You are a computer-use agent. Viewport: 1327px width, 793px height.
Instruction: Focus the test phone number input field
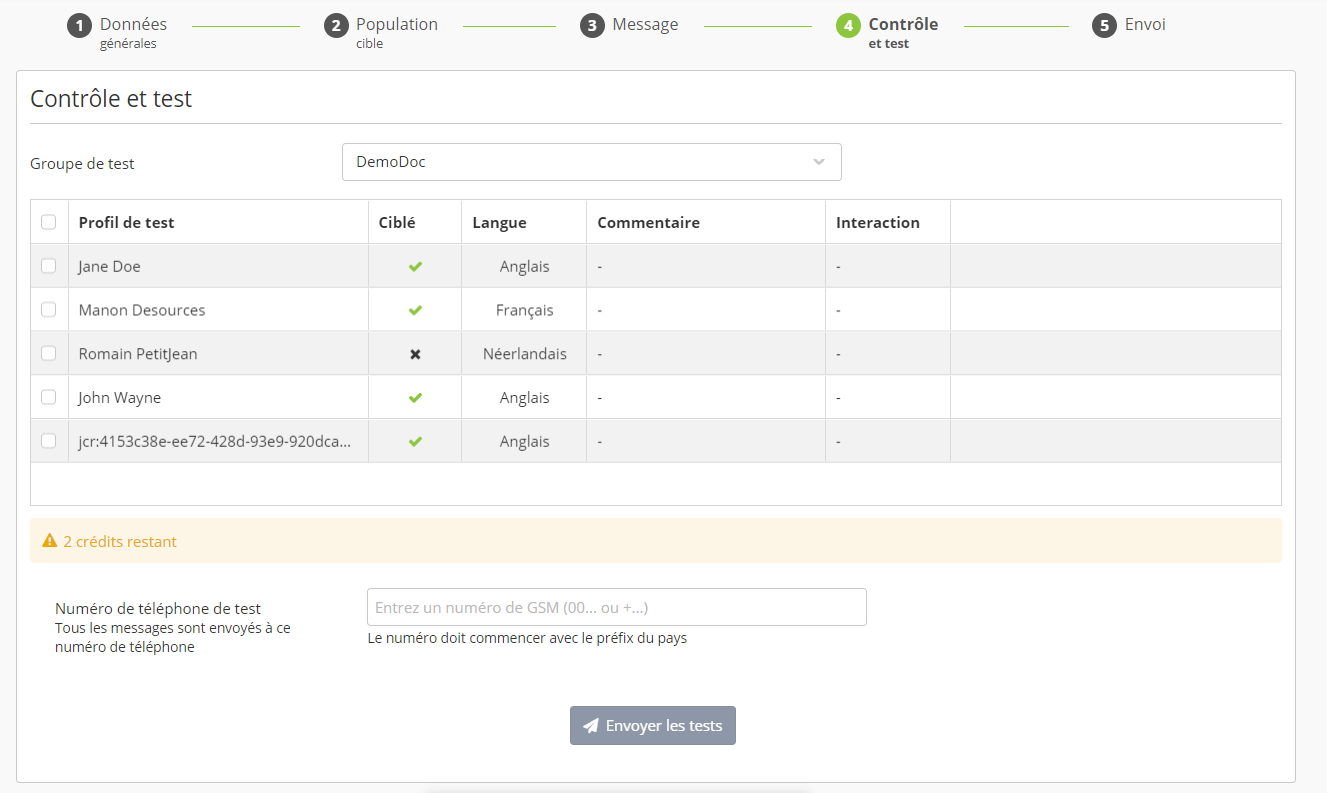(x=616, y=607)
